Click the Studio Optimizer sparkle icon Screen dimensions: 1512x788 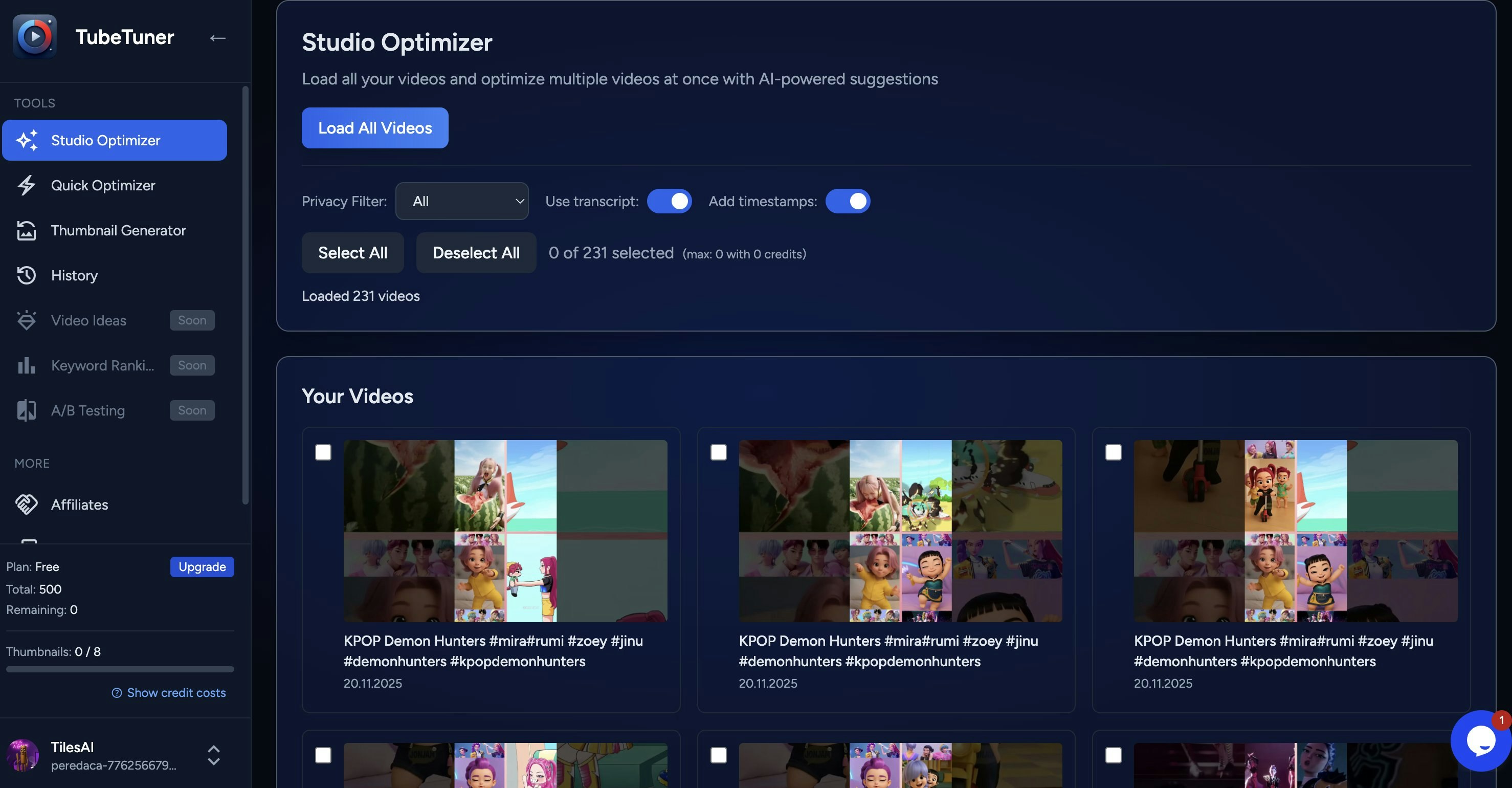coord(27,140)
